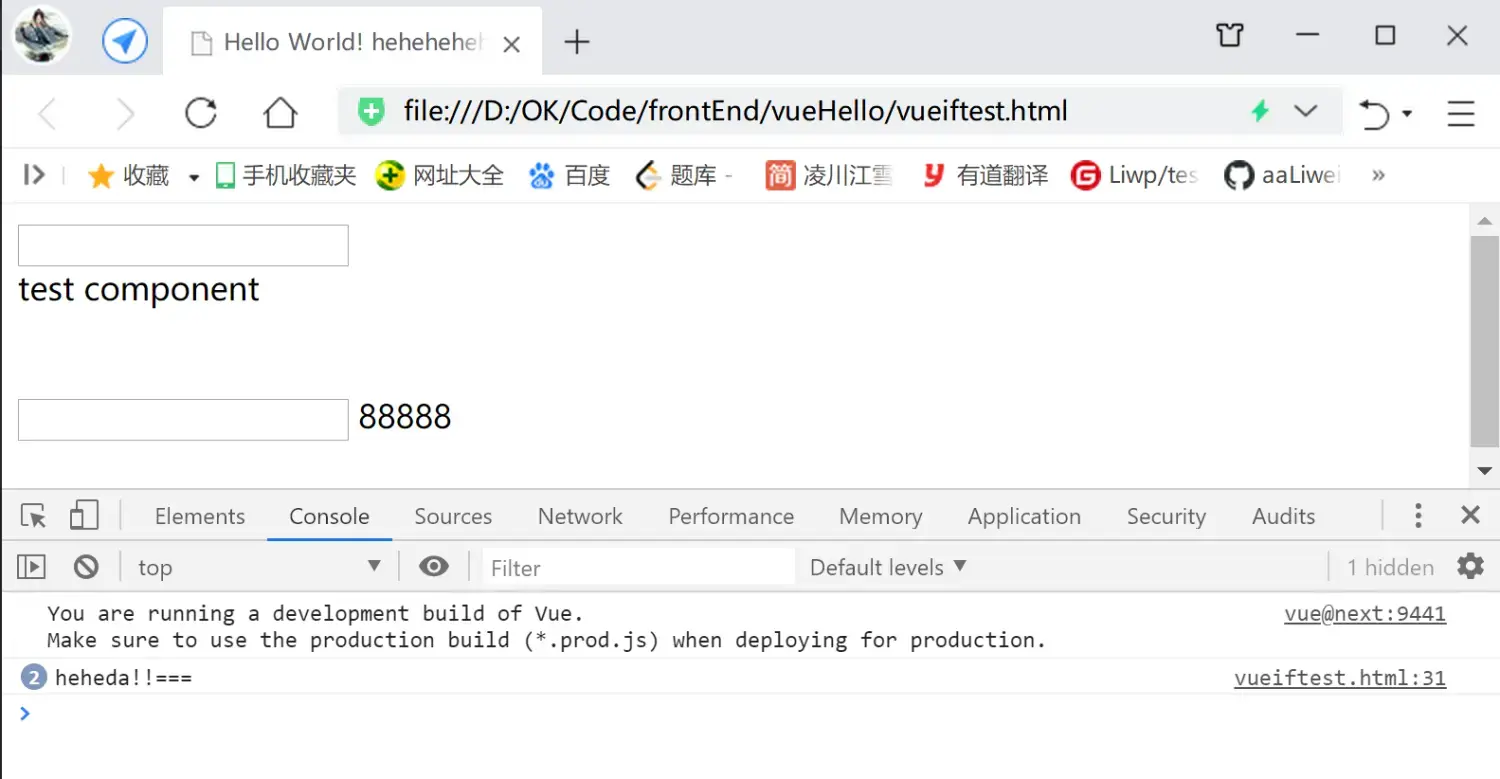Switch to the Sources tab
This screenshot has width=1500, height=779.
(x=453, y=516)
